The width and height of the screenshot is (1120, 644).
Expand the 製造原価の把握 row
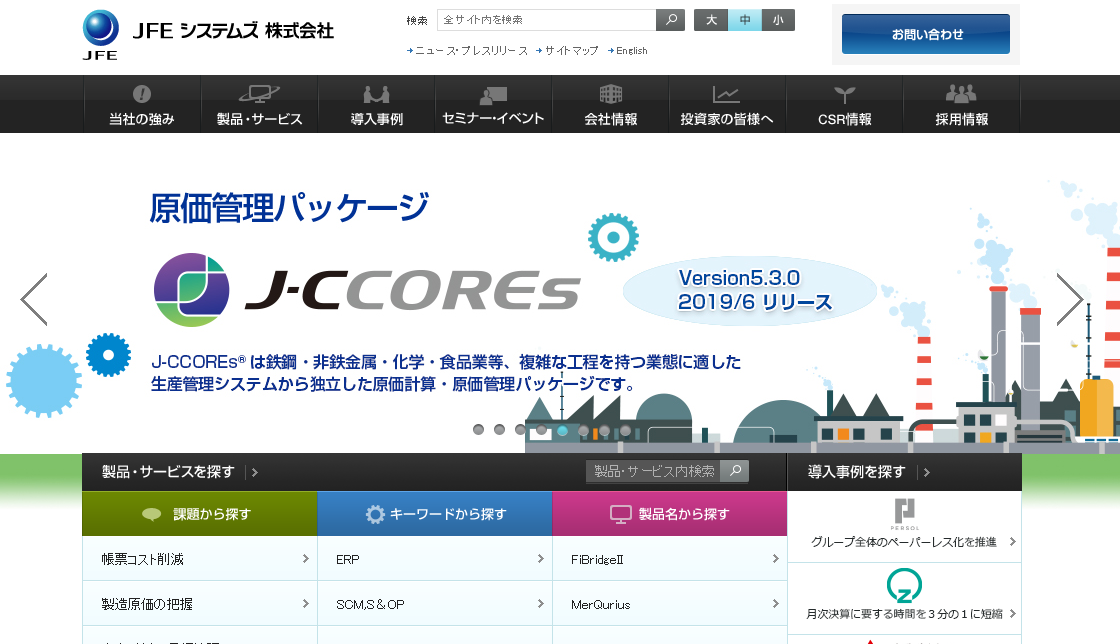click(200, 604)
